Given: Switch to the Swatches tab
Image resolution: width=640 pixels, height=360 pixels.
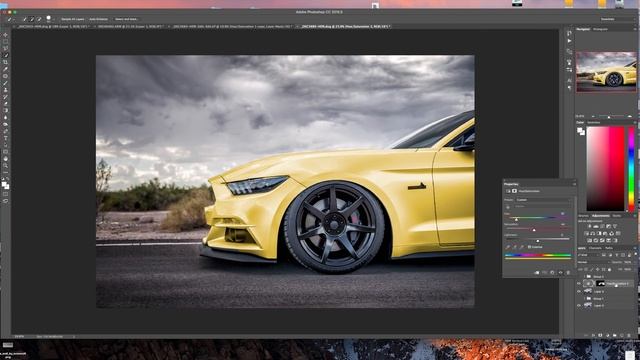Looking at the screenshot, I should (593, 122).
